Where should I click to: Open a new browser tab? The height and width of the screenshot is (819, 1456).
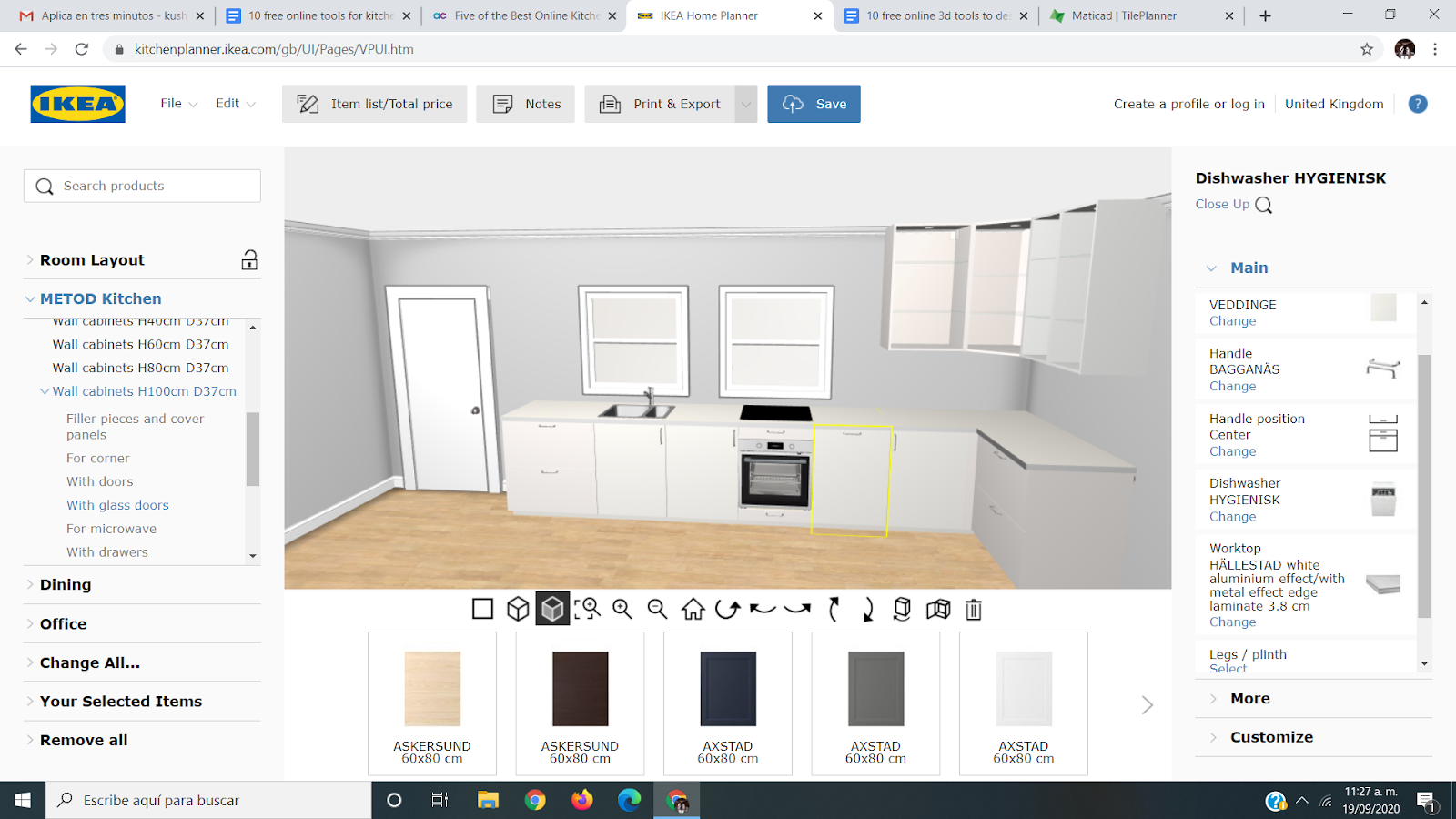pos(1265,15)
